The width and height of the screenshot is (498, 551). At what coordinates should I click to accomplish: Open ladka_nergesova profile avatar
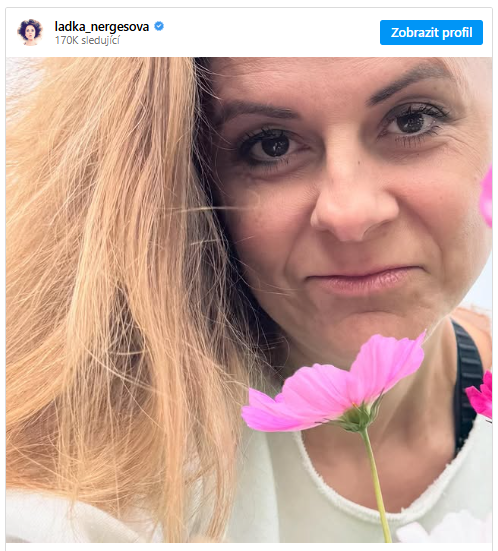pyautogui.click(x=30, y=32)
